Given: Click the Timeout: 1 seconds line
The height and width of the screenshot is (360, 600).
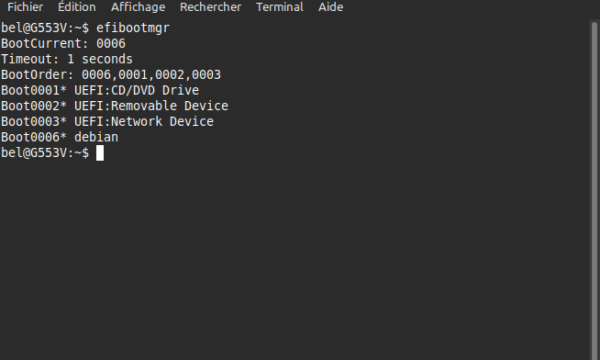Looking at the screenshot, I should [67, 59].
